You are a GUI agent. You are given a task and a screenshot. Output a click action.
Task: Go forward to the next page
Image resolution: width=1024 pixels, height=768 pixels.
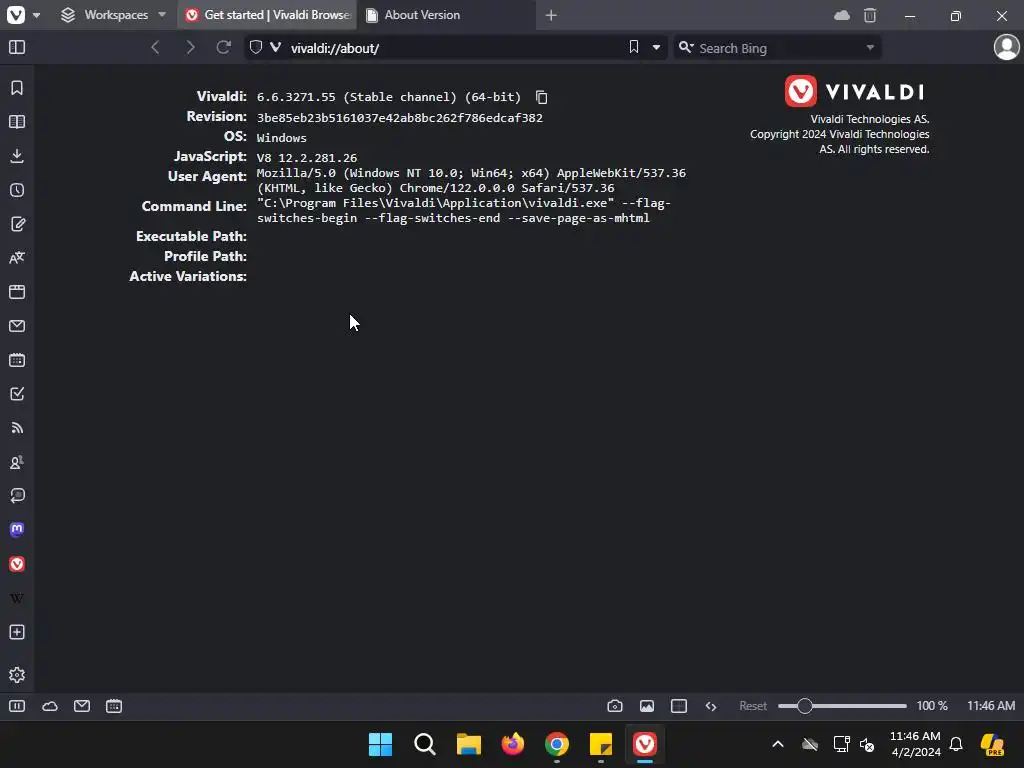pos(190,47)
